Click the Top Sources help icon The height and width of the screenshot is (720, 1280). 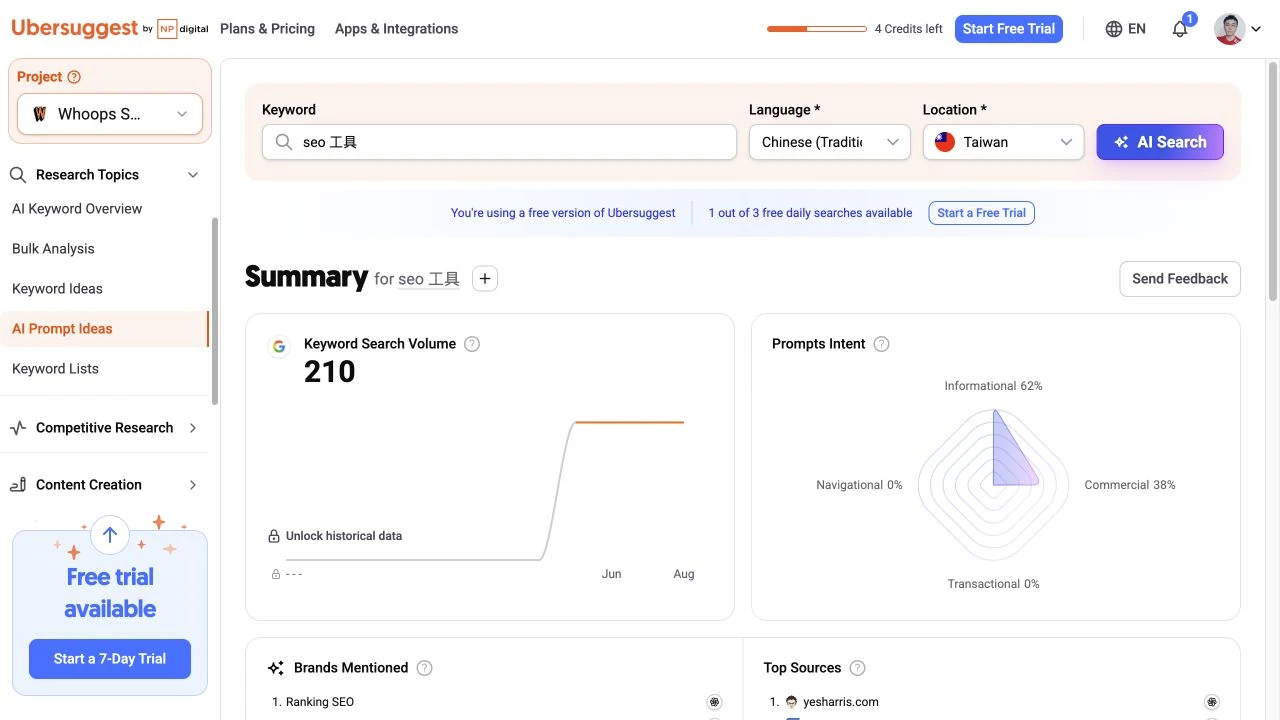857,668
